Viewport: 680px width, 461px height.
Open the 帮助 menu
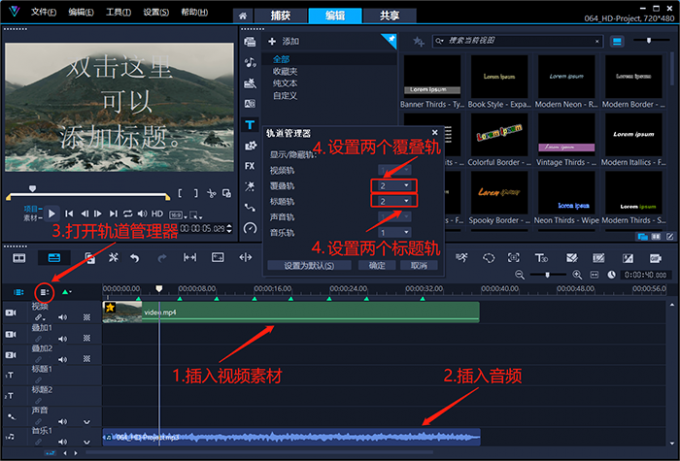coord(194,12)
